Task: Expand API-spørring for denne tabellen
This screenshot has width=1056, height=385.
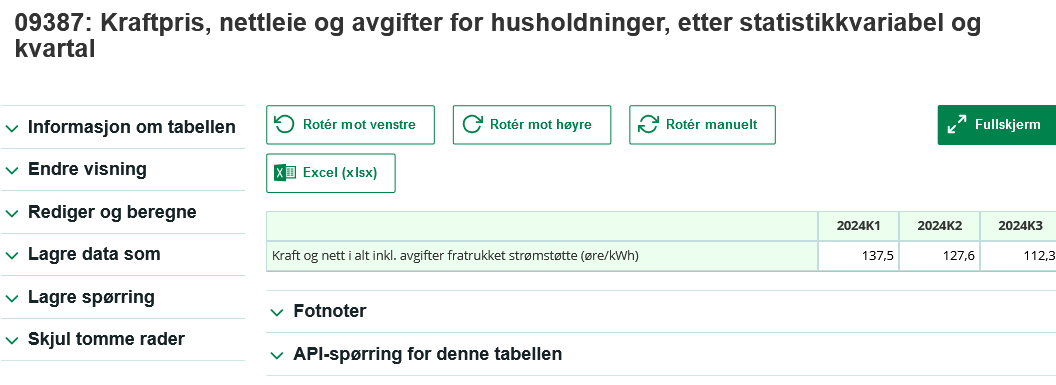Action: 661,354
